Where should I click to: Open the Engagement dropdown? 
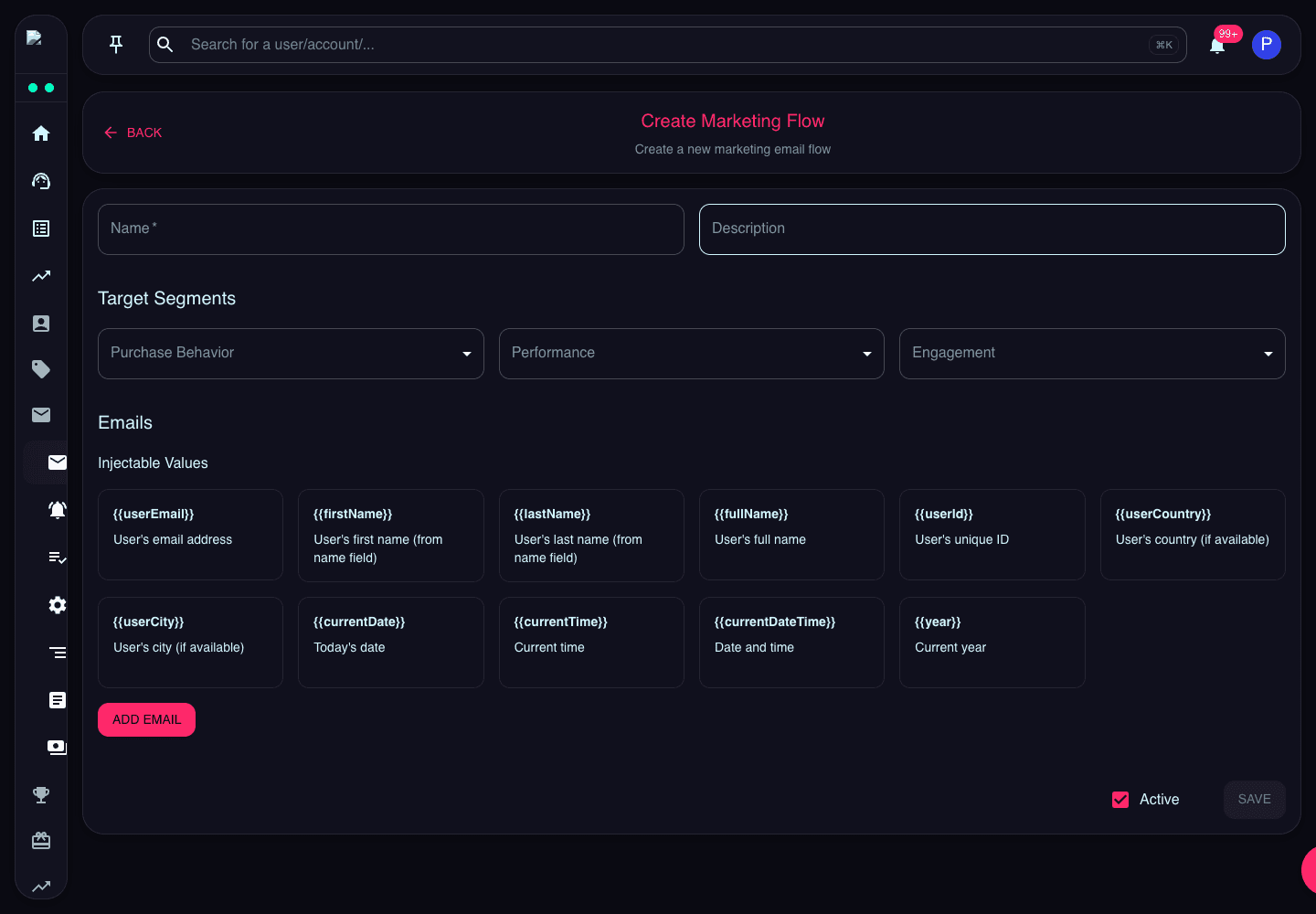1092,354
